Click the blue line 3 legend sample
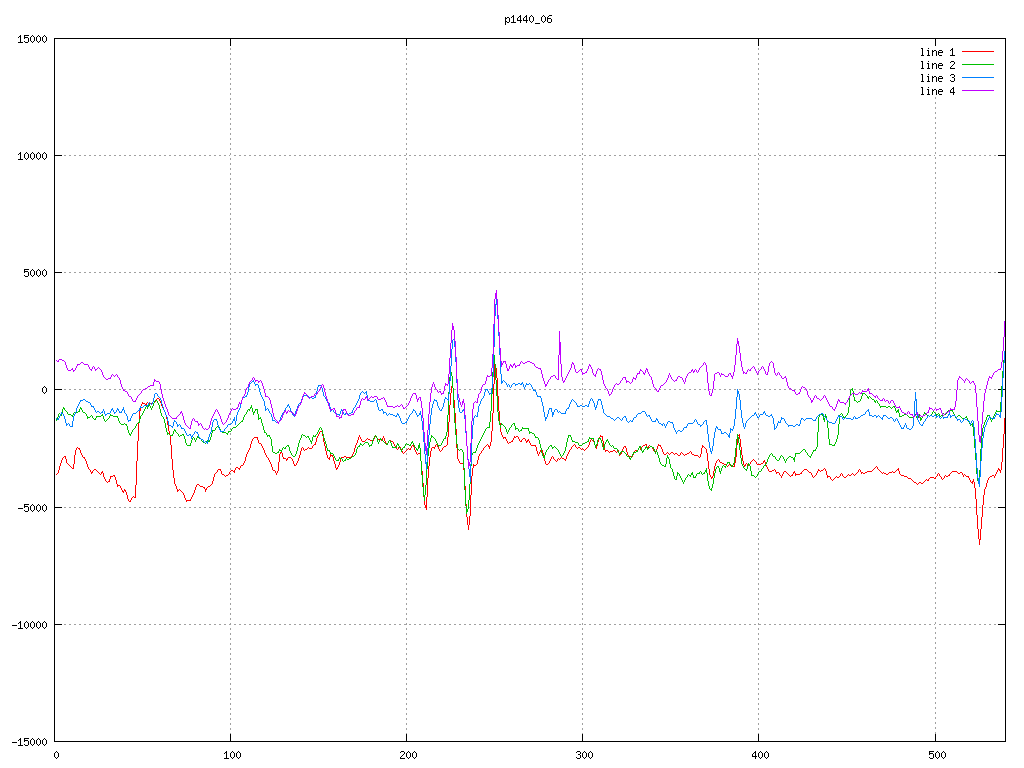The image size is (1024, 768). coord(978,78)
